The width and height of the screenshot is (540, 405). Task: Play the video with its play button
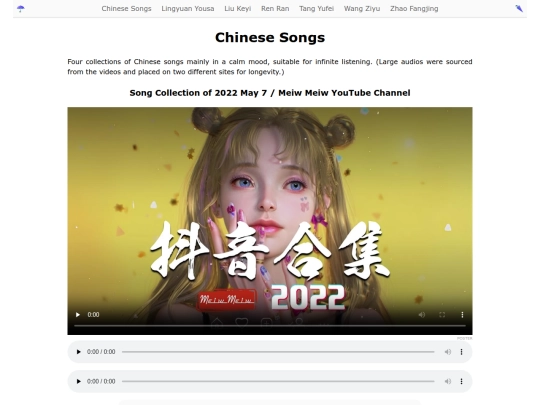(x=78, y=314)
